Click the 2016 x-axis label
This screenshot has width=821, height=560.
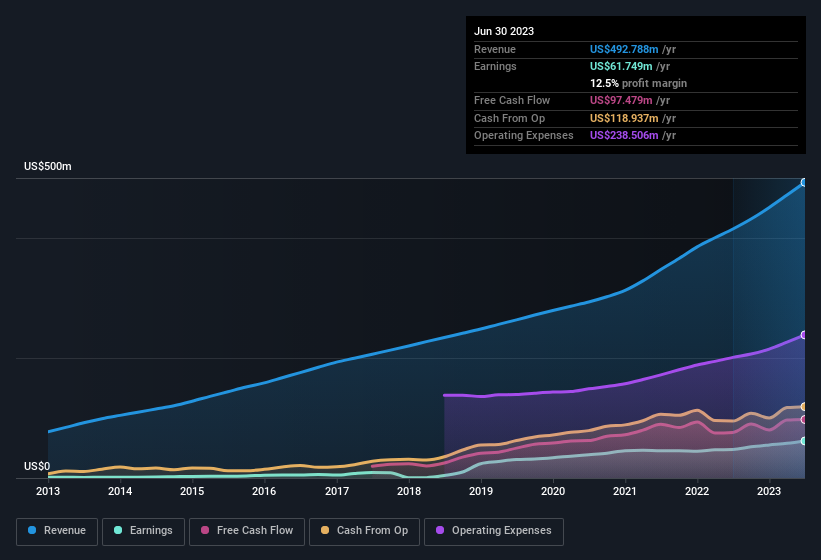pos(264,491)
